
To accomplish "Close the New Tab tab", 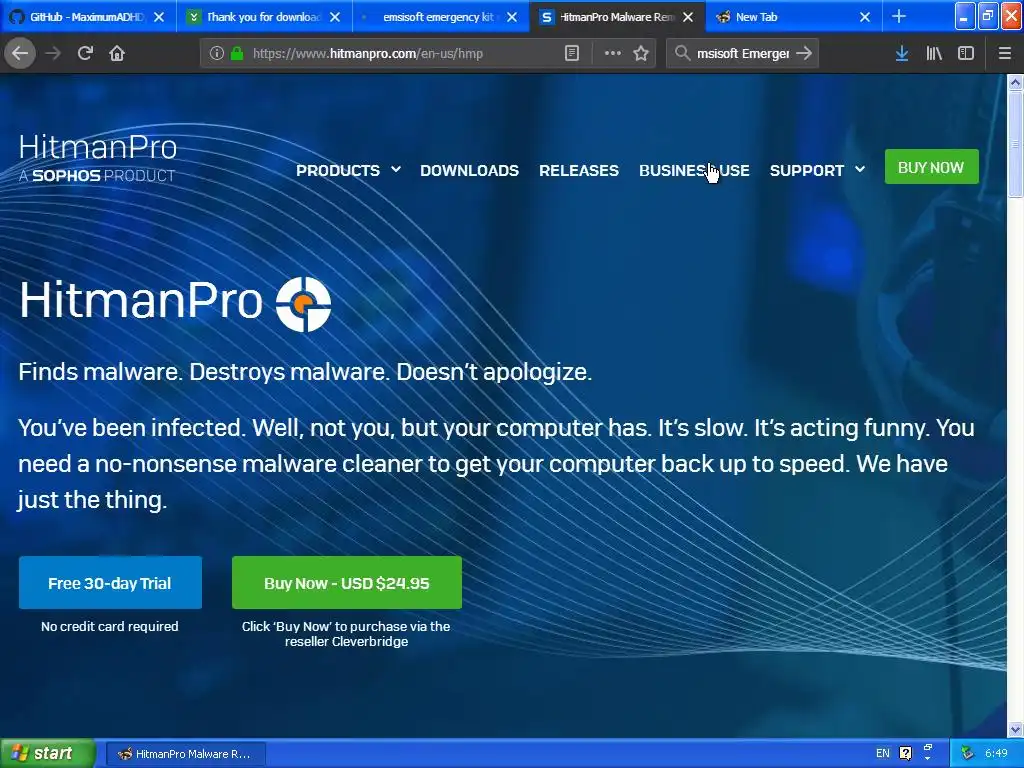I will [x=865, y=17].
